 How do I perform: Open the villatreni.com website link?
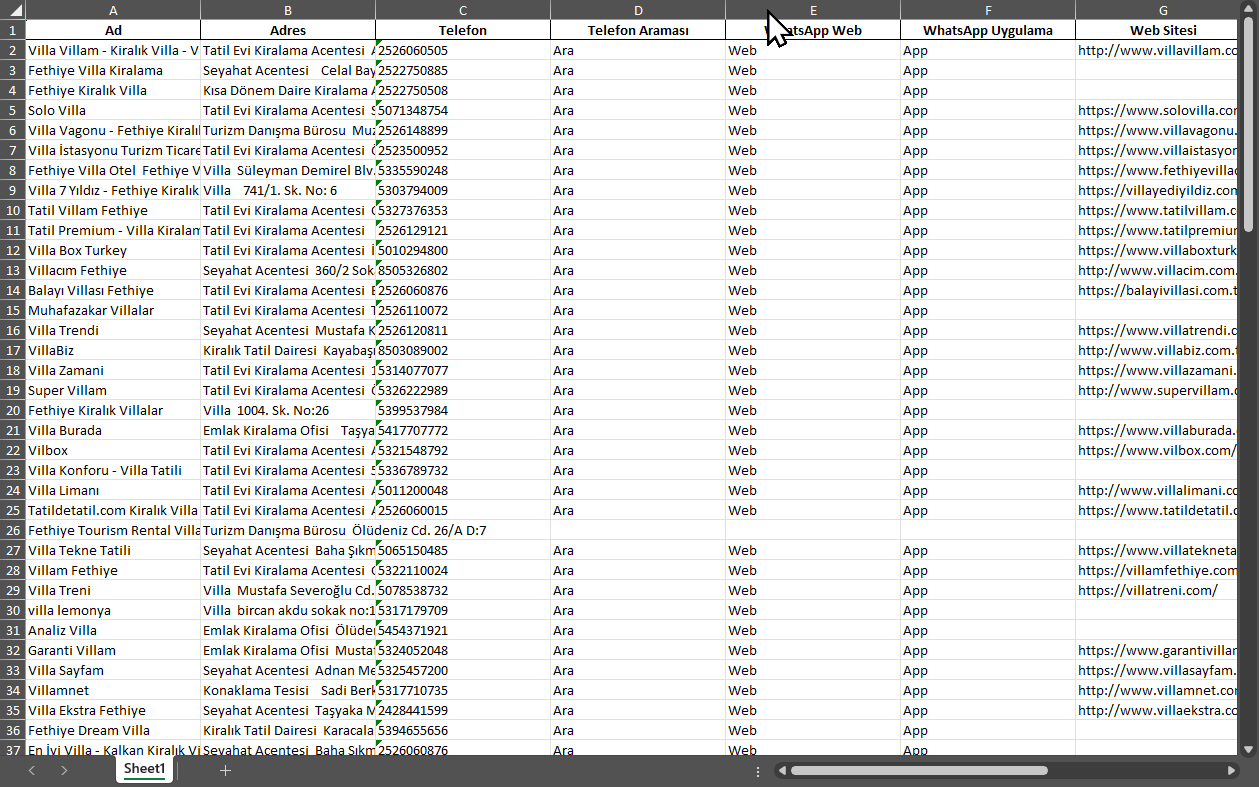(1147, 590)
